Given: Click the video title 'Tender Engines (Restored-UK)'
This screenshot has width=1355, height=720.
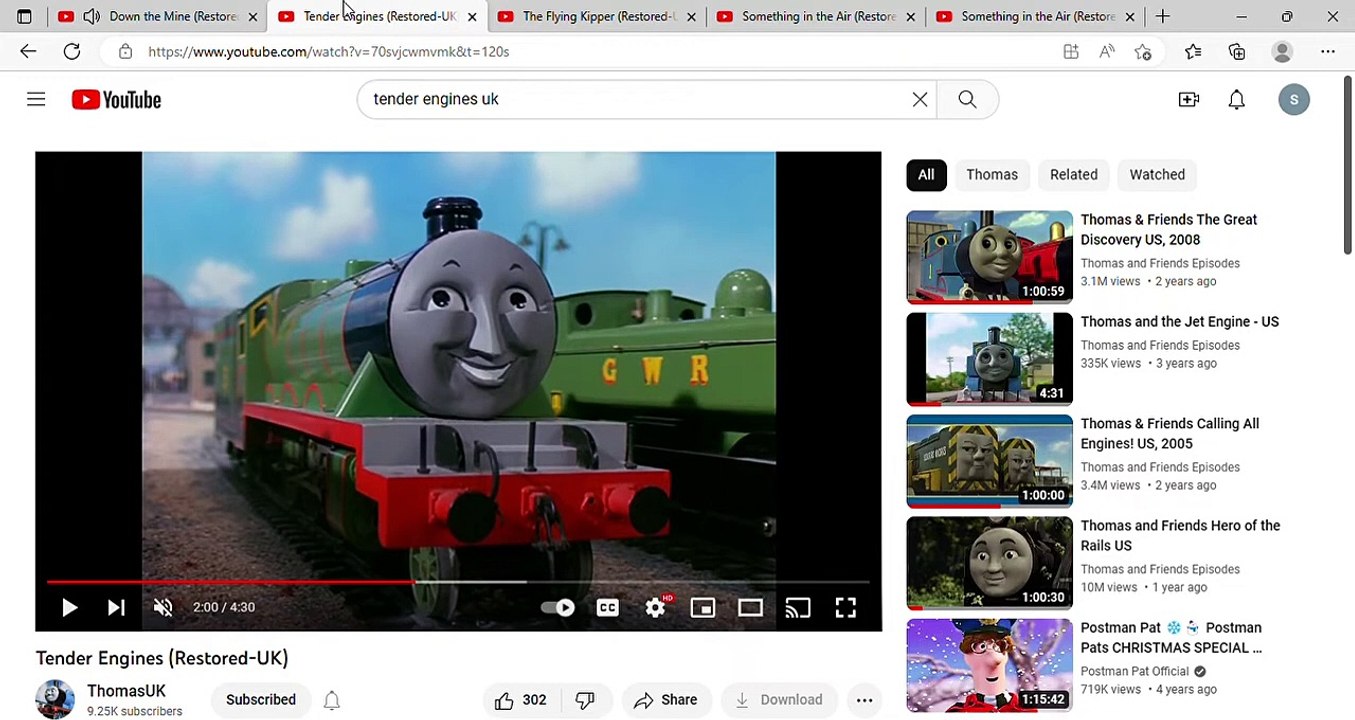Looking at the screenshot, I should click(162, 658).
